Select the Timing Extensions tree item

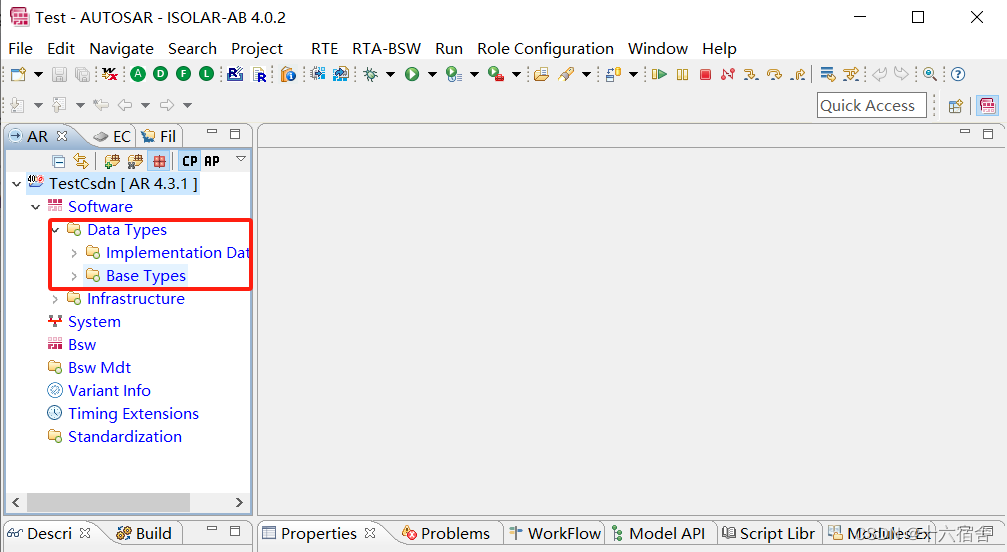point(133,414)
